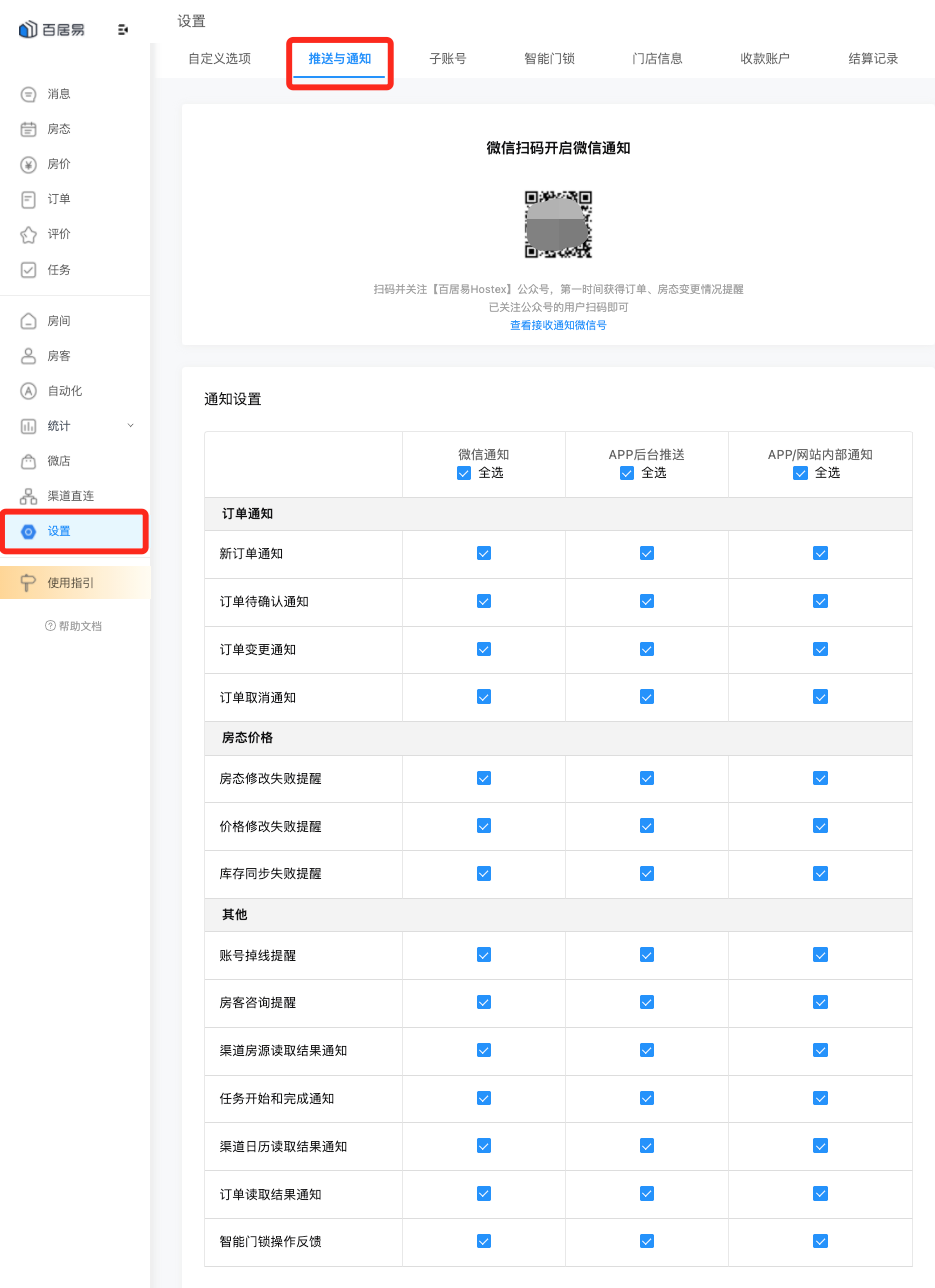
Task: Click the 统计 bar chart icon
Action: click(x=29, y=426)
